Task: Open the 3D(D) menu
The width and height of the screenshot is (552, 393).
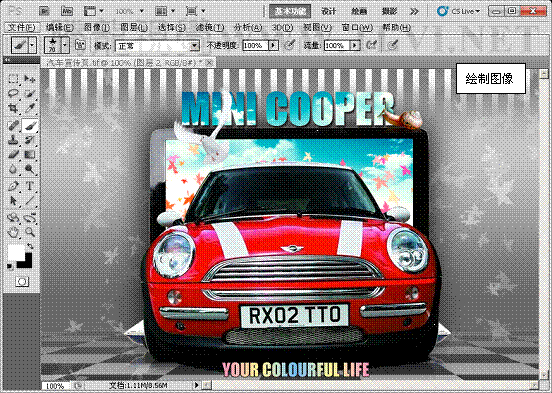Action: point(282,28)
